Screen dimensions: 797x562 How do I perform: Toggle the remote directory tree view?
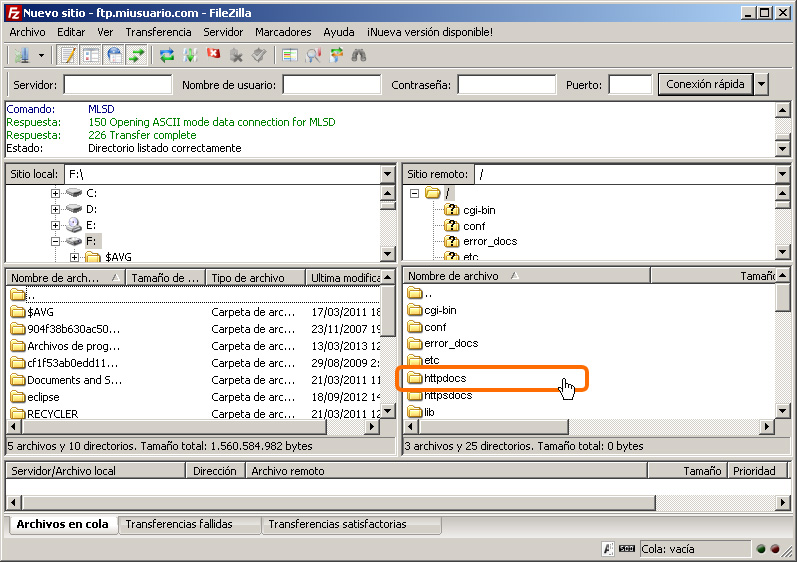[114, 55]
